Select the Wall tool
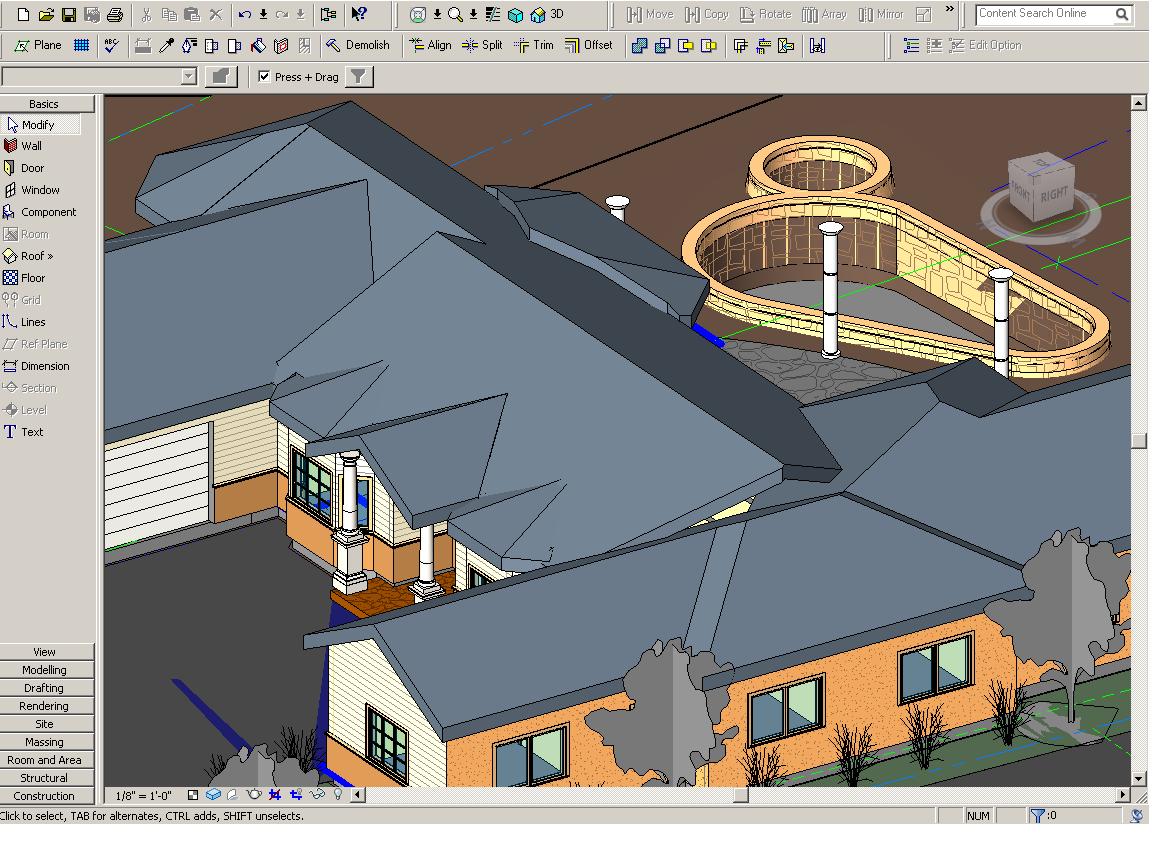 point(24,146)
